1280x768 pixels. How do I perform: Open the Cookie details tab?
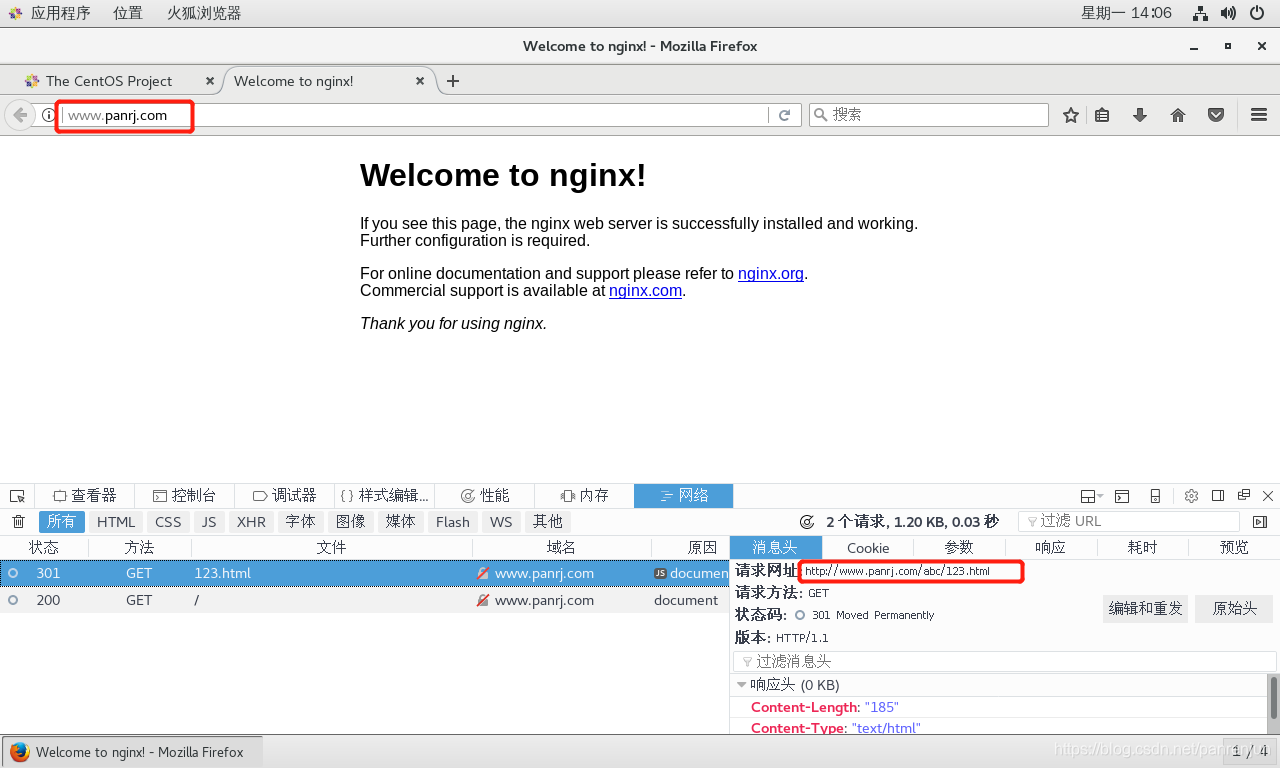(868, 547)
